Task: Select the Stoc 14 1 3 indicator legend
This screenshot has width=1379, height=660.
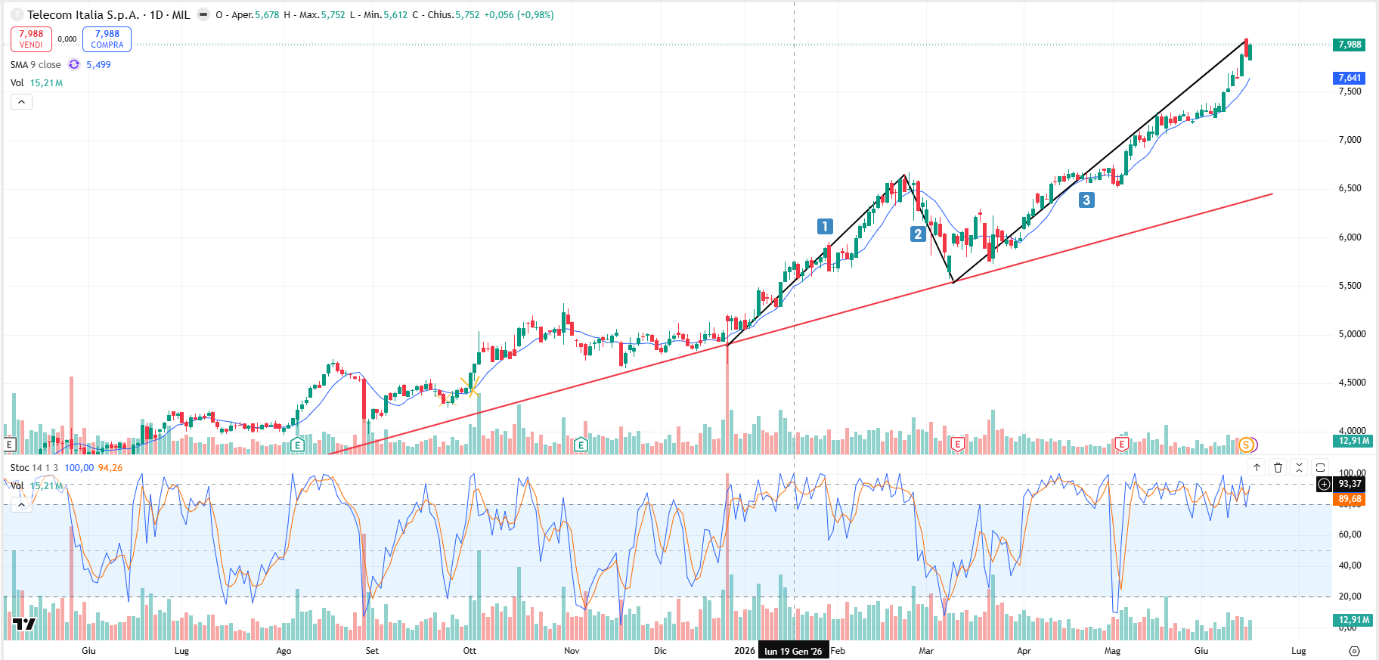Action: pyautogui.click(x=34, y=467)
